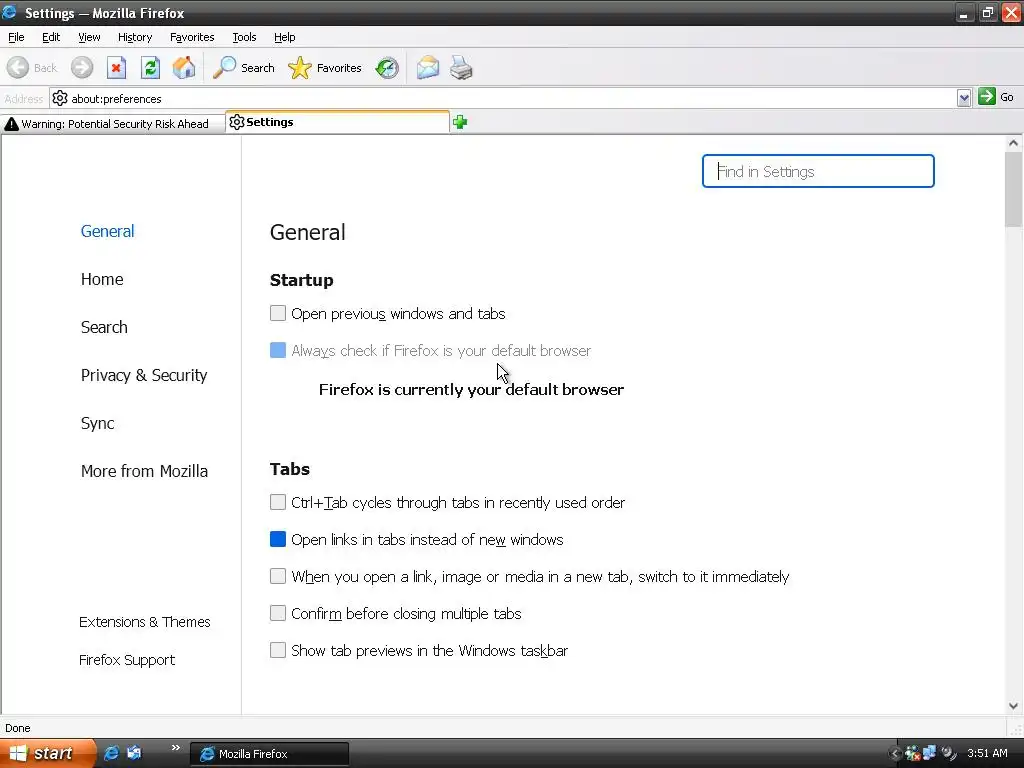Open Home settings category
Image resolution: width=1024 pixels, height=768 pixels.
(x=102, y=279)
